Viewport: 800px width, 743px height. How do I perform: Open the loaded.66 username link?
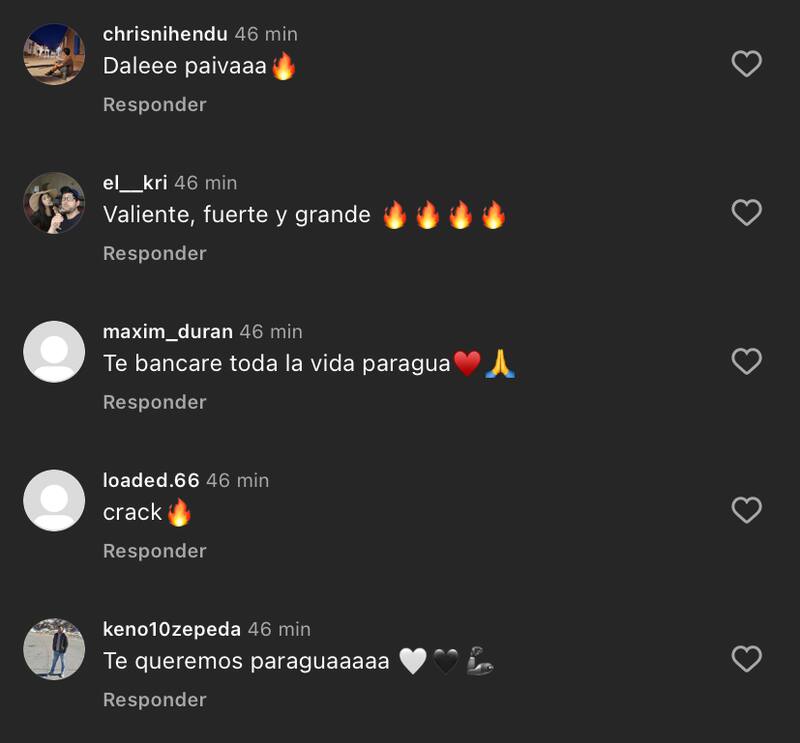[151, 480]
